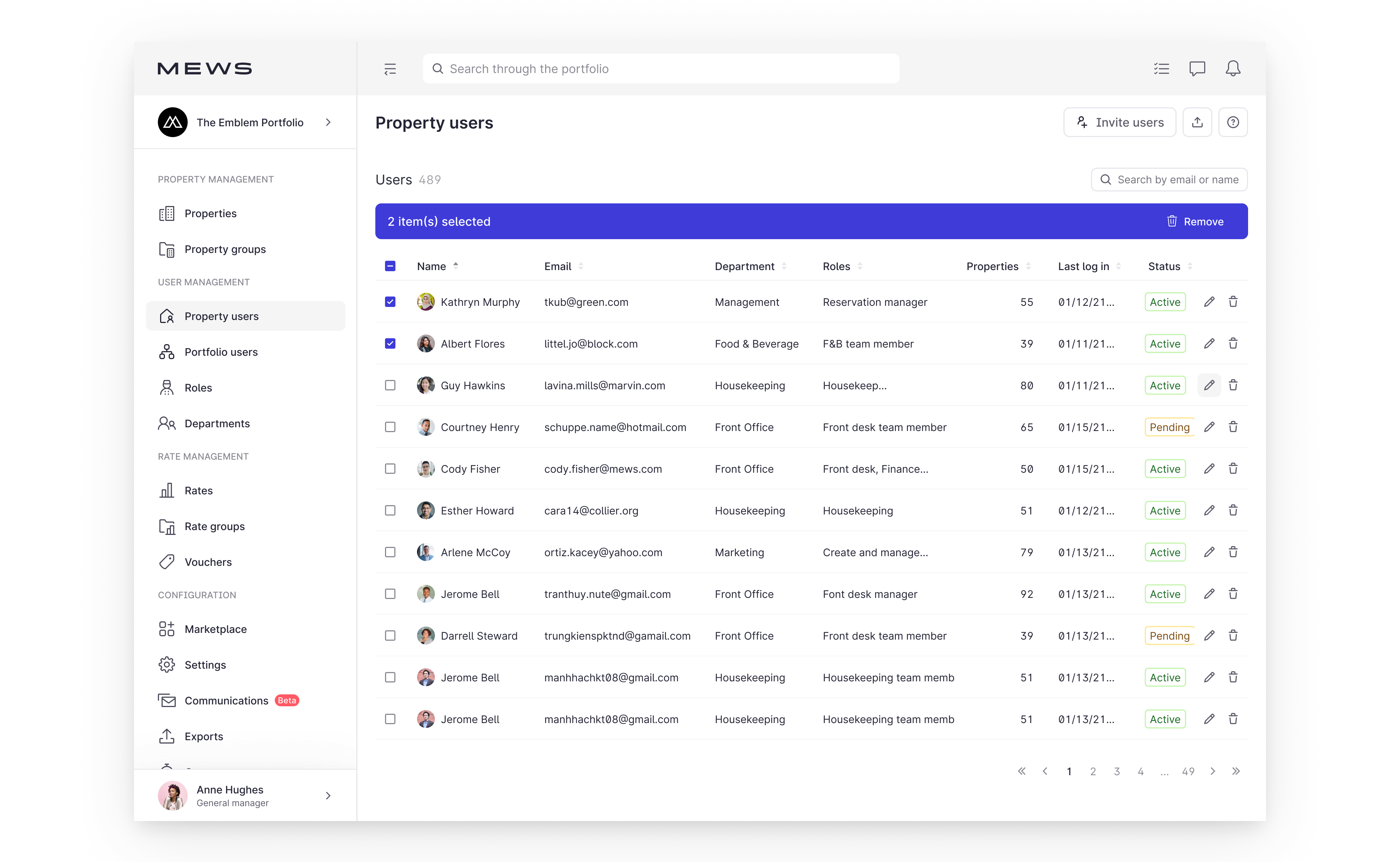Delete Courtney Henry using trash icon

(x=1233, y=427)
